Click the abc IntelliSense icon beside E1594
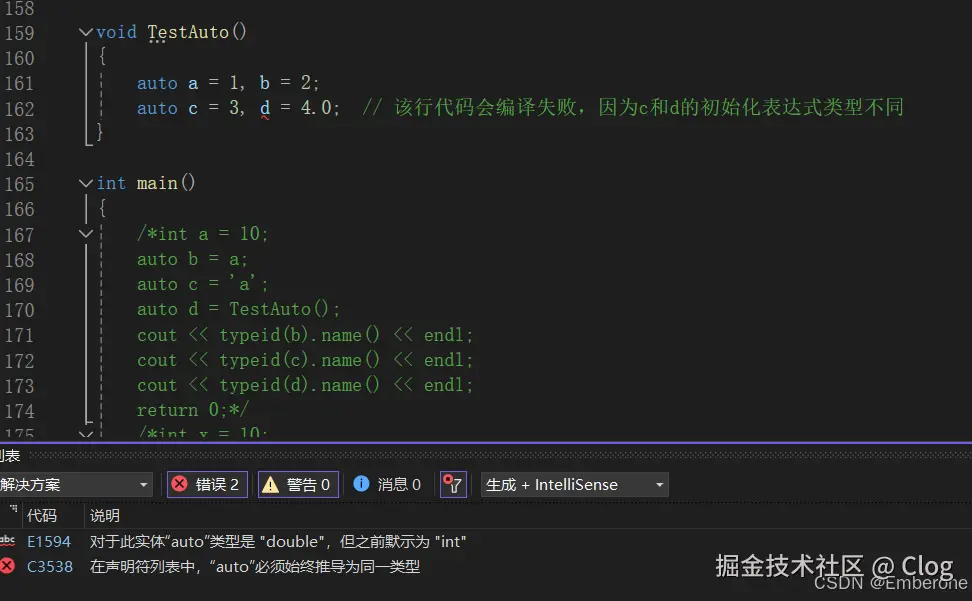Viewport: 972px width, 601px height. [7, 541]
